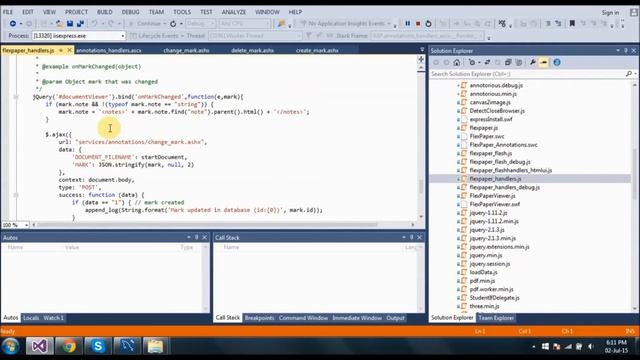This screenshot has height=360, width=640.
Task: Switch to the Immediate Window tab
Action: pos(357,318)
